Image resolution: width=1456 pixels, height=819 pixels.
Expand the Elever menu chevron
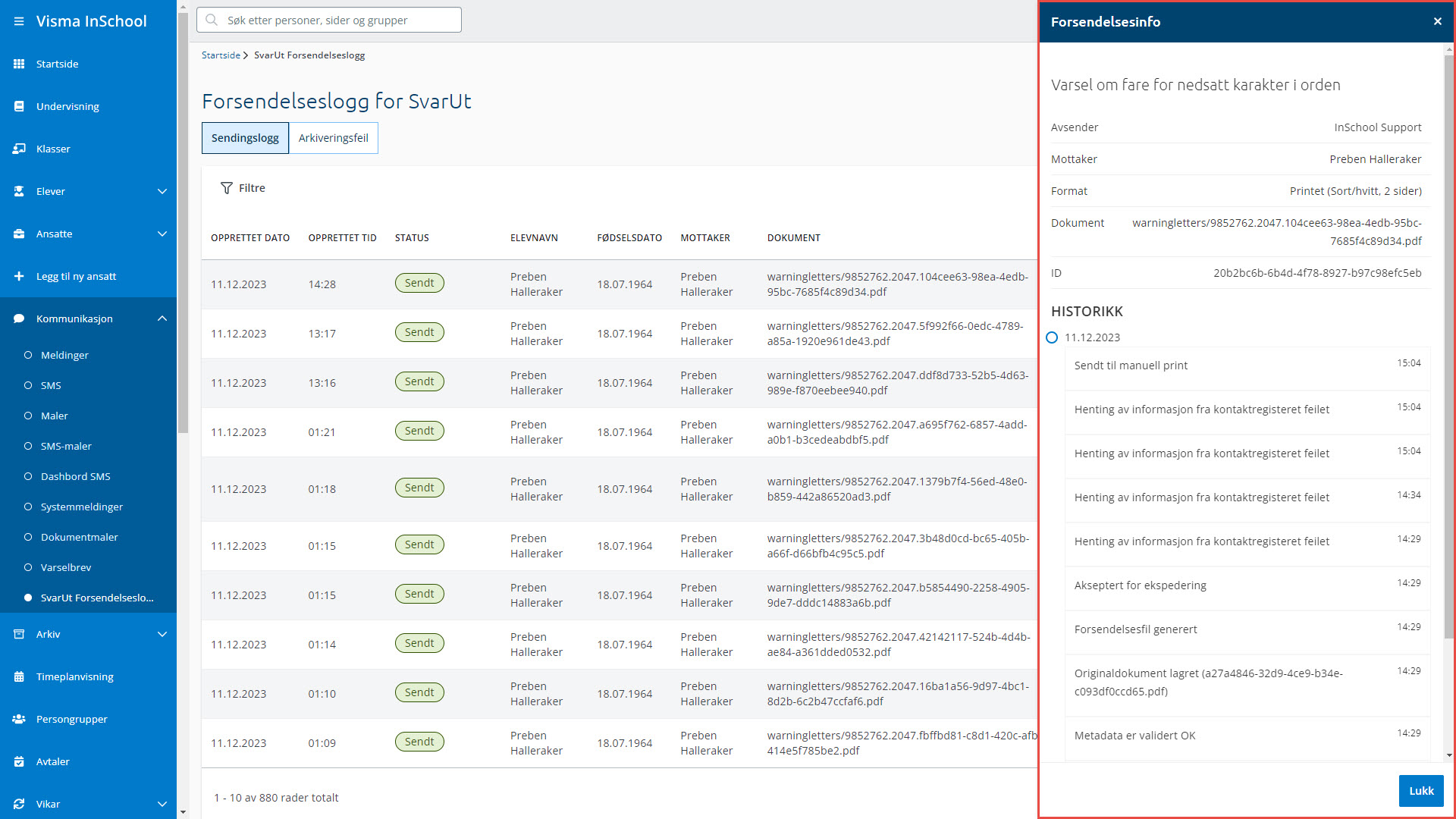[x=162, y=191]
